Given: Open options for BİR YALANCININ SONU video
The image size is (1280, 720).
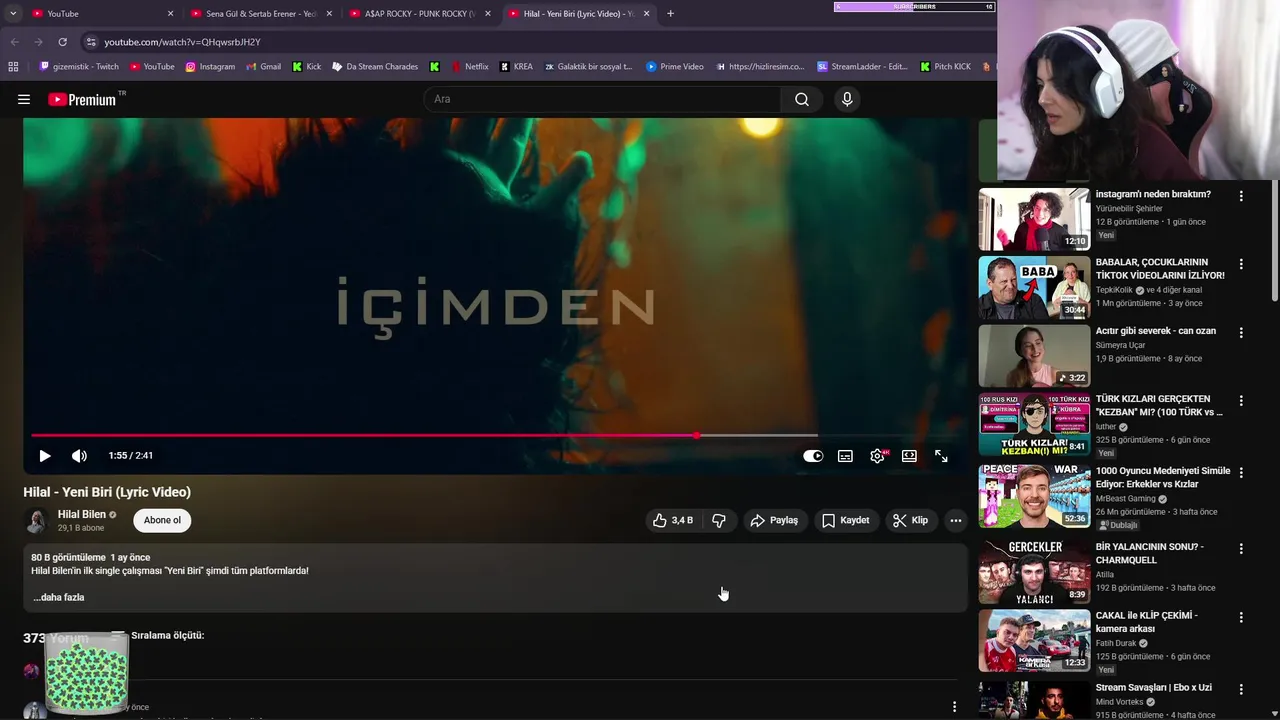Looking at the screenshot, I should click(x=1241, y=548).
